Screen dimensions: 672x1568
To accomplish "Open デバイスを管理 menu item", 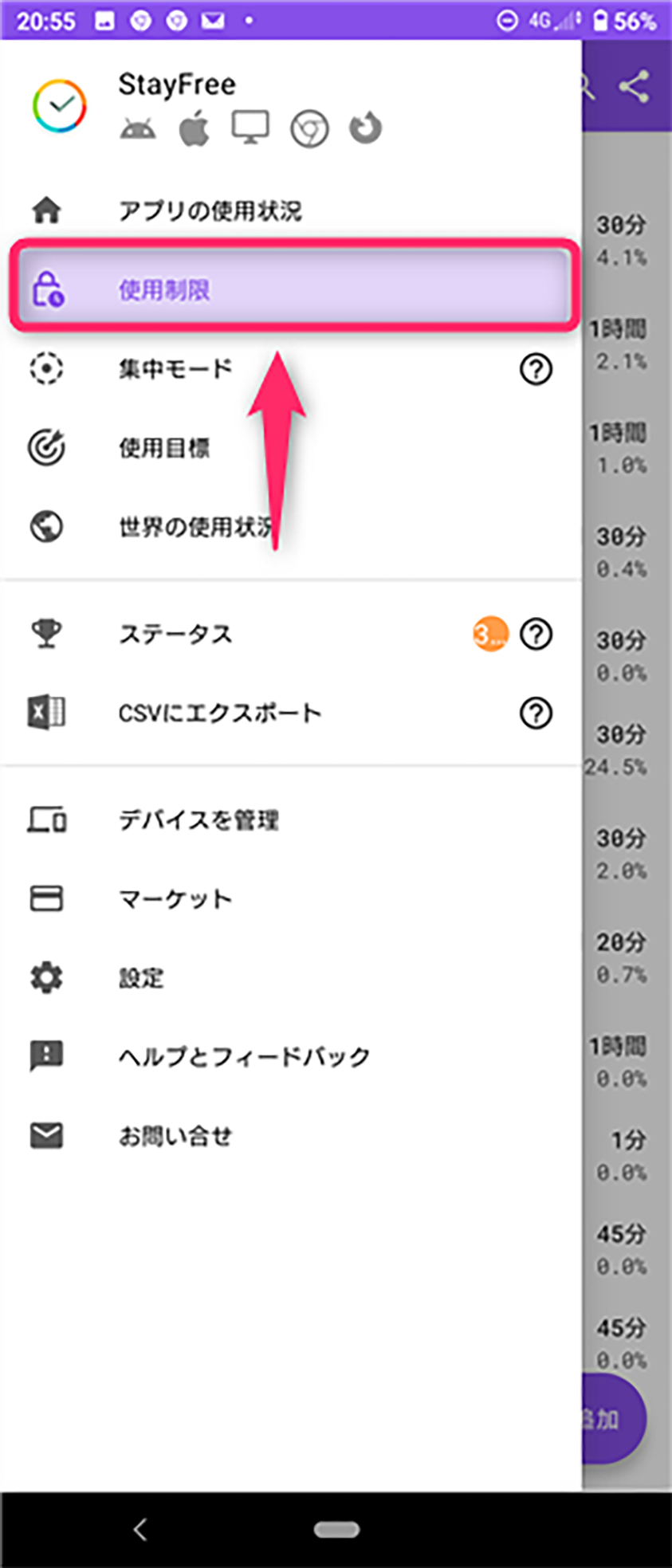I will (291, 820).
